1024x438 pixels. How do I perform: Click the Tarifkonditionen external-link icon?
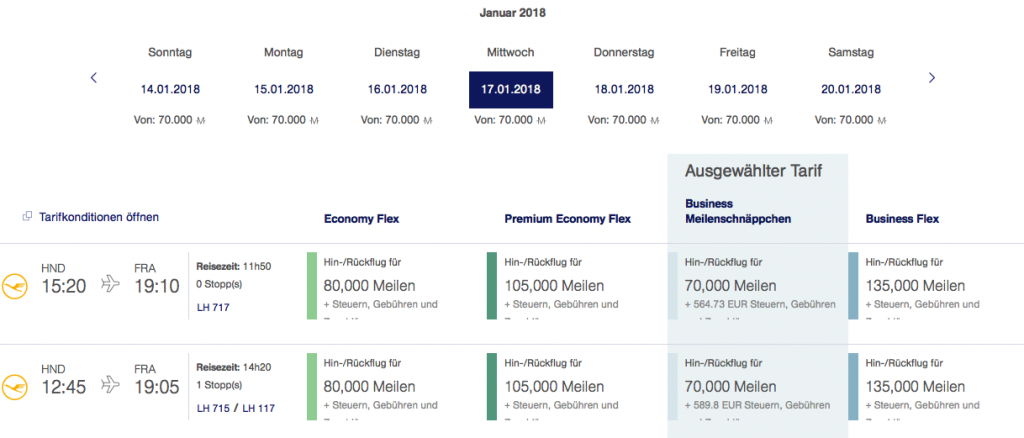26,217
